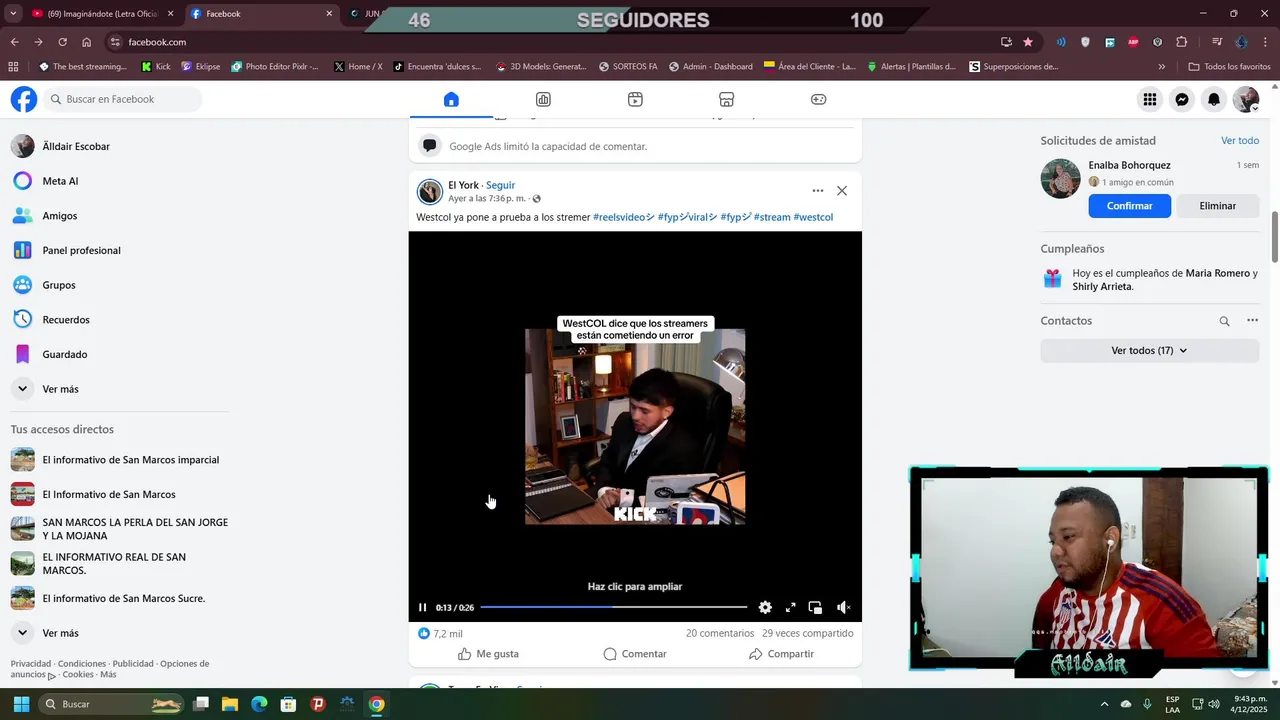Open the Marketplace store icon in top nav

pos(727,99)
